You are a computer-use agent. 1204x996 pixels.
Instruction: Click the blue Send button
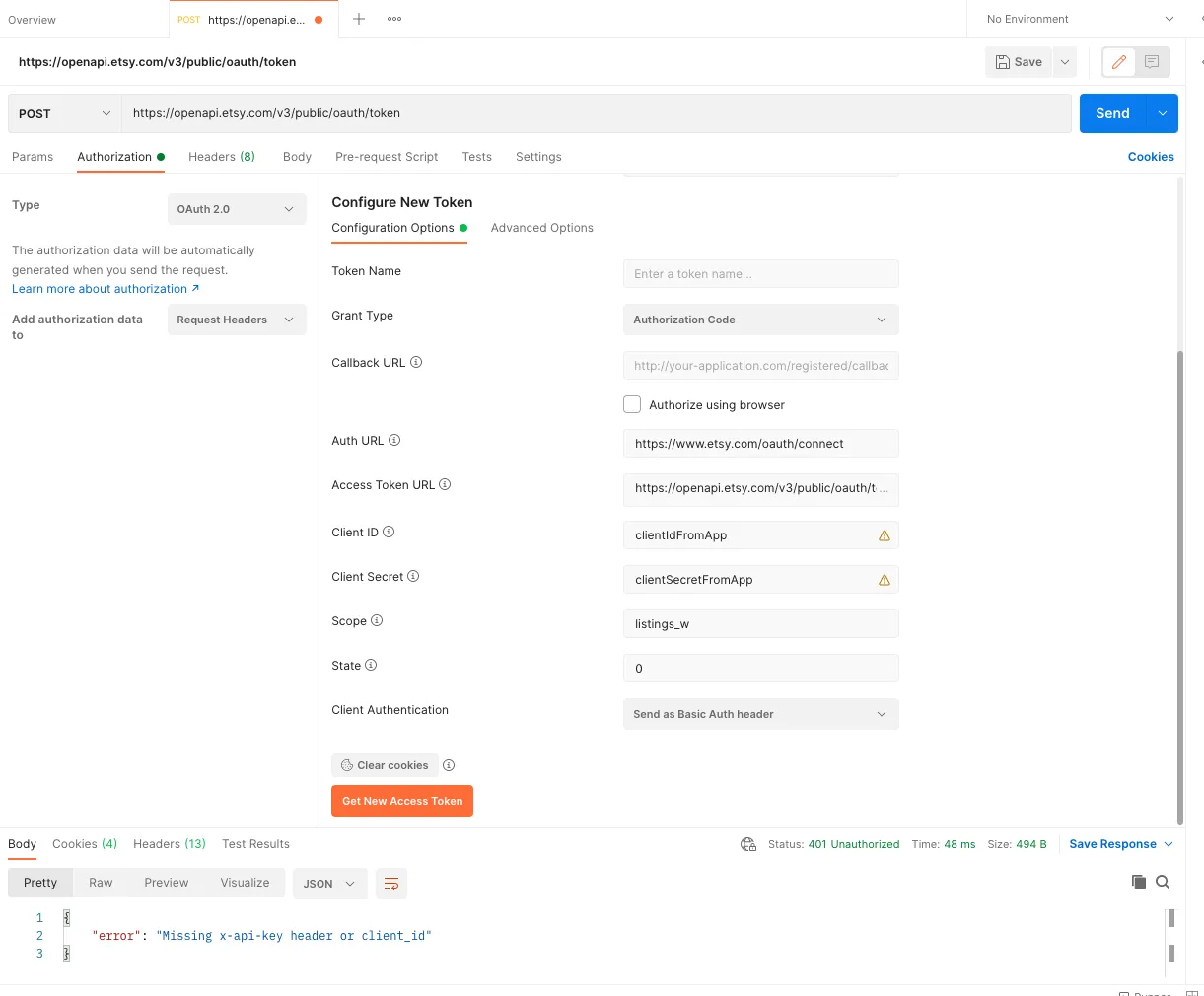(x=1112, y=113)
